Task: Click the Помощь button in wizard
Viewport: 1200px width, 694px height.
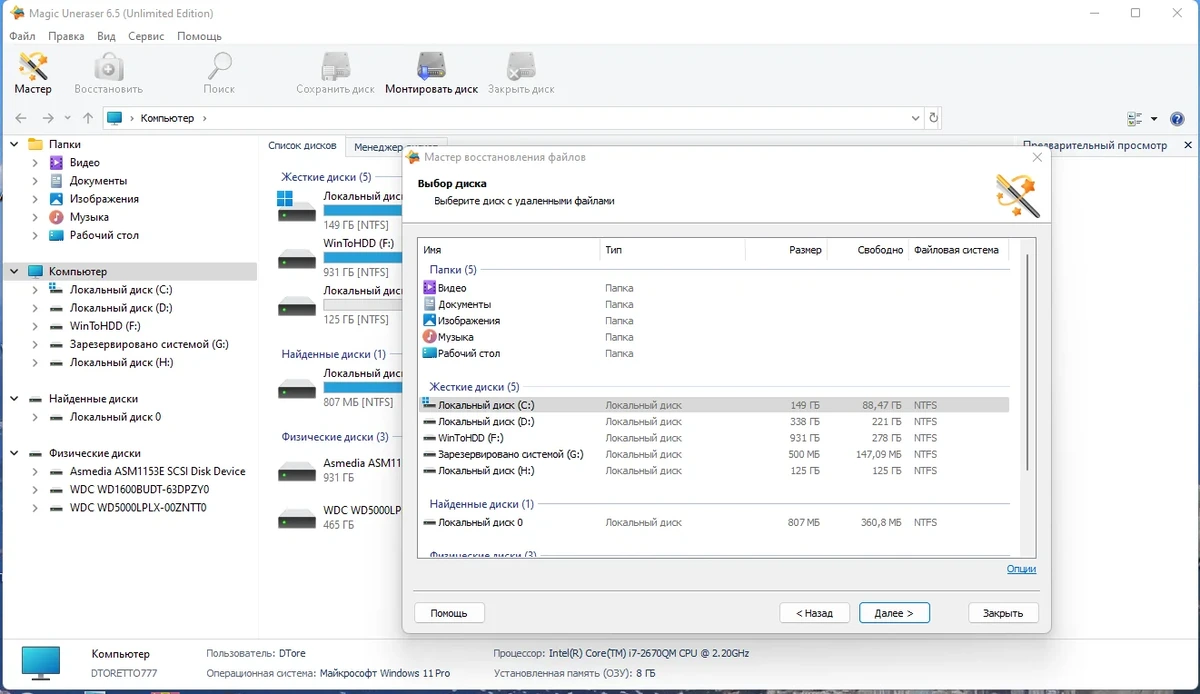Action: coord(449,613)
